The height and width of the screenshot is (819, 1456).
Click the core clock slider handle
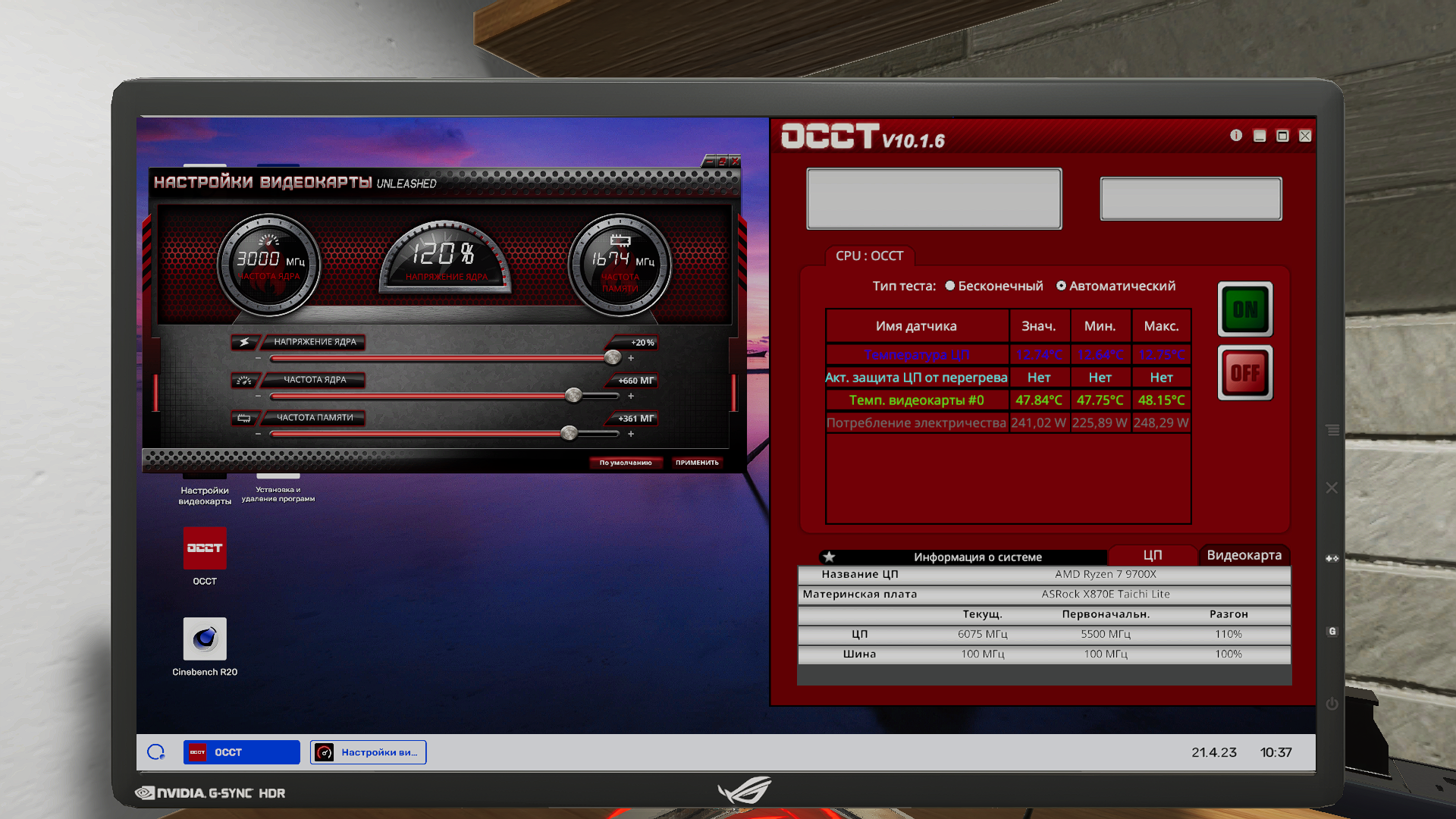click(x=574, y=395)
